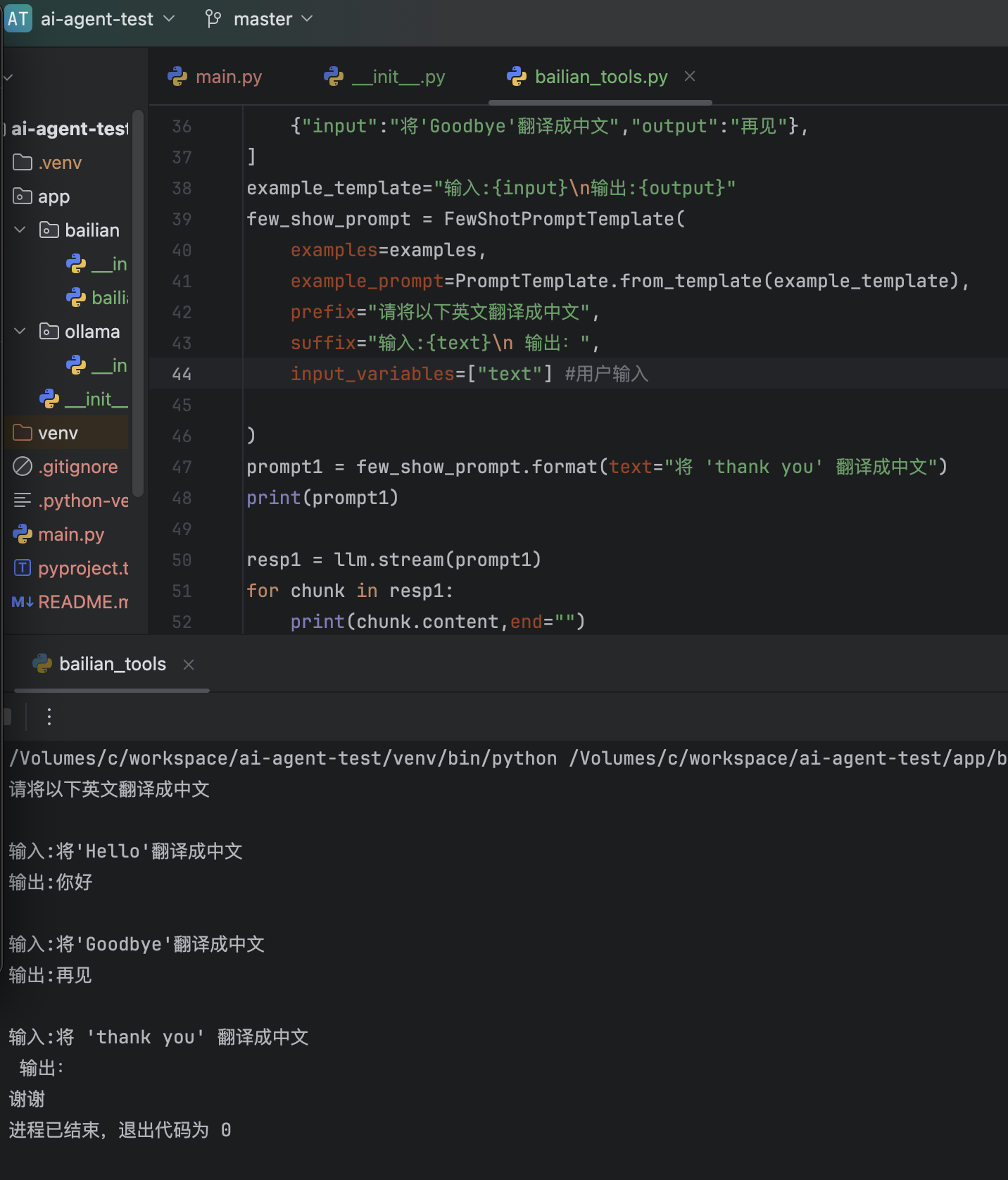
Task: Click the git branch icon beside master
Action: (x=213, y=19)
